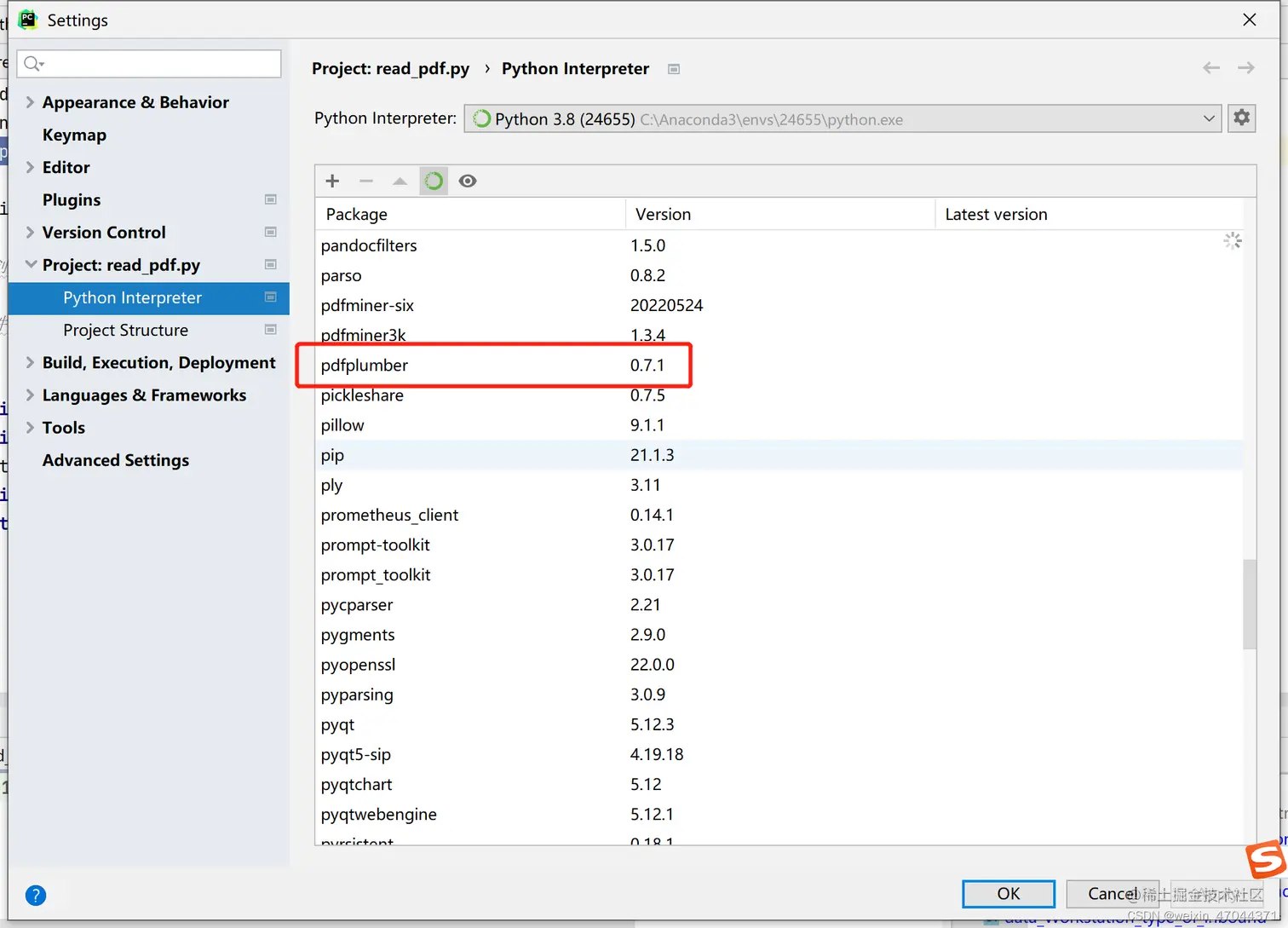Close the Settings dialog

[x=1250, y=20]
